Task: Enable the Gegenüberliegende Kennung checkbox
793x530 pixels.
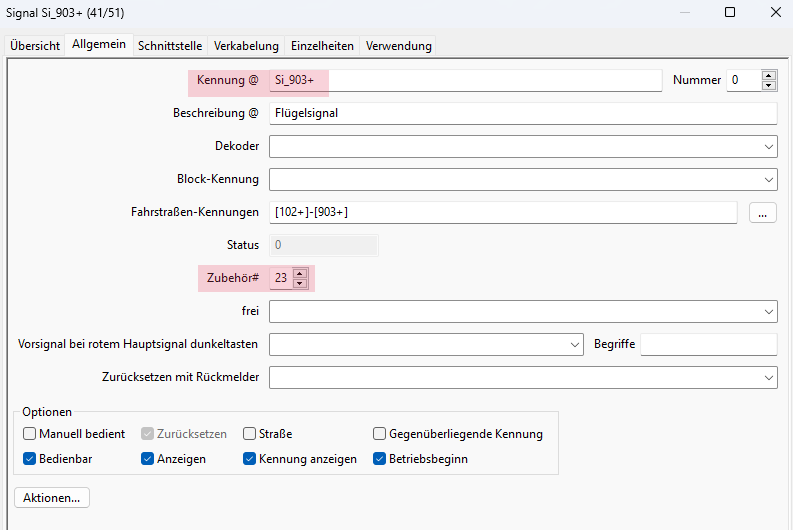Action: click(x=380, y=434)
